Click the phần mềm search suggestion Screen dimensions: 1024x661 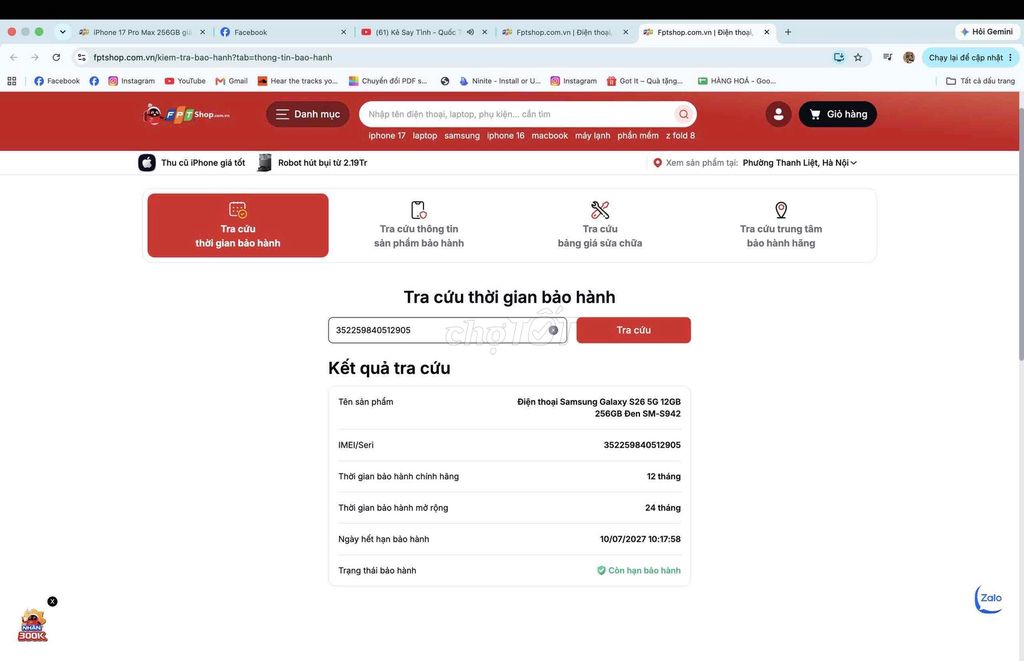pos(638,136)
